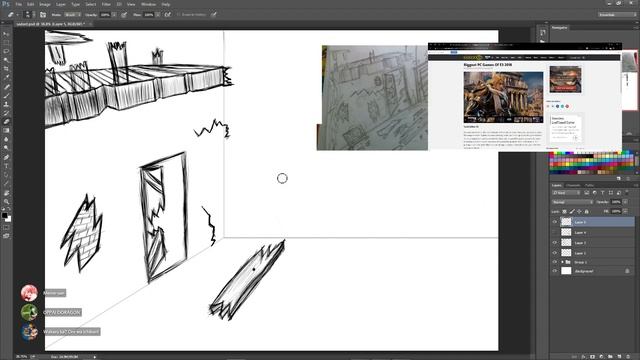Select the Rectangular Marquee tool

6,42
